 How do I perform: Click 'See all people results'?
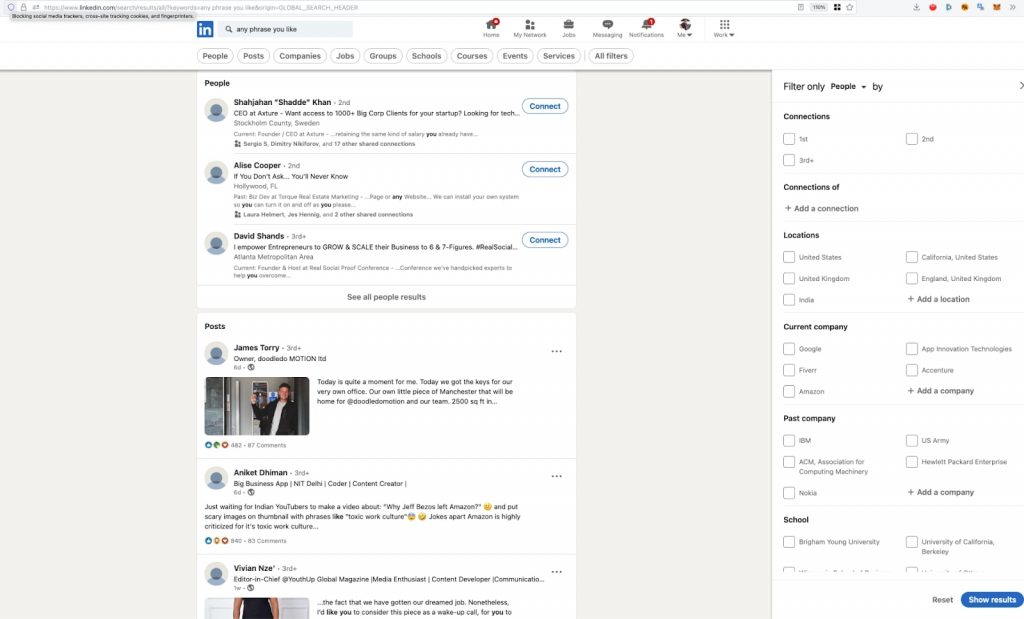tap(387, 297)
